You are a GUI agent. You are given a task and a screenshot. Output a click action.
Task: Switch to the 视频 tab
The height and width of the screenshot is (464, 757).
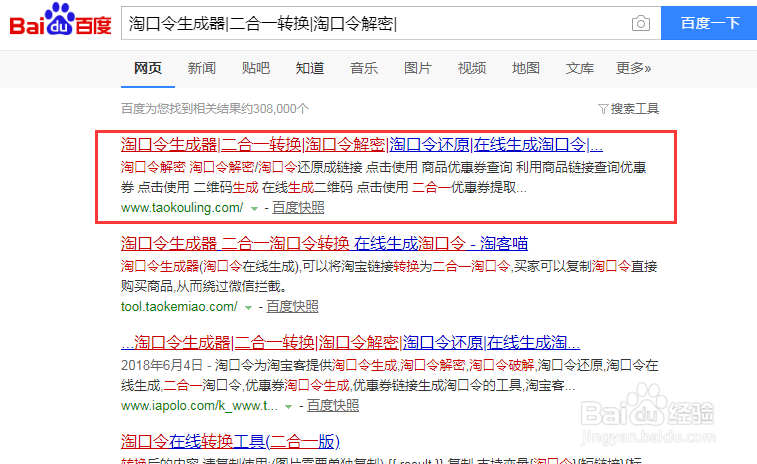tap(472, 68)
